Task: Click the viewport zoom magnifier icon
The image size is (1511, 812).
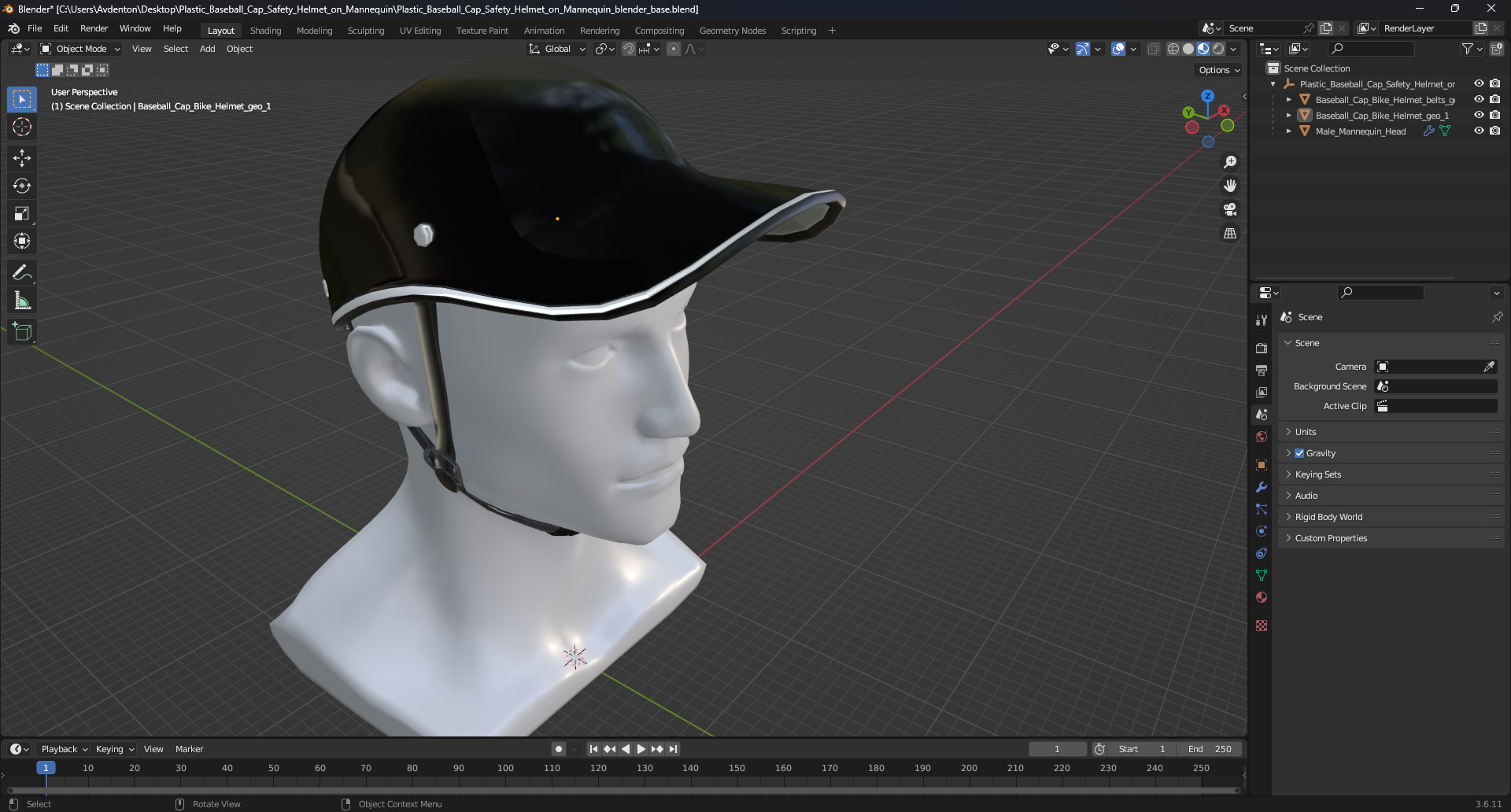Action: (1230, 162)
